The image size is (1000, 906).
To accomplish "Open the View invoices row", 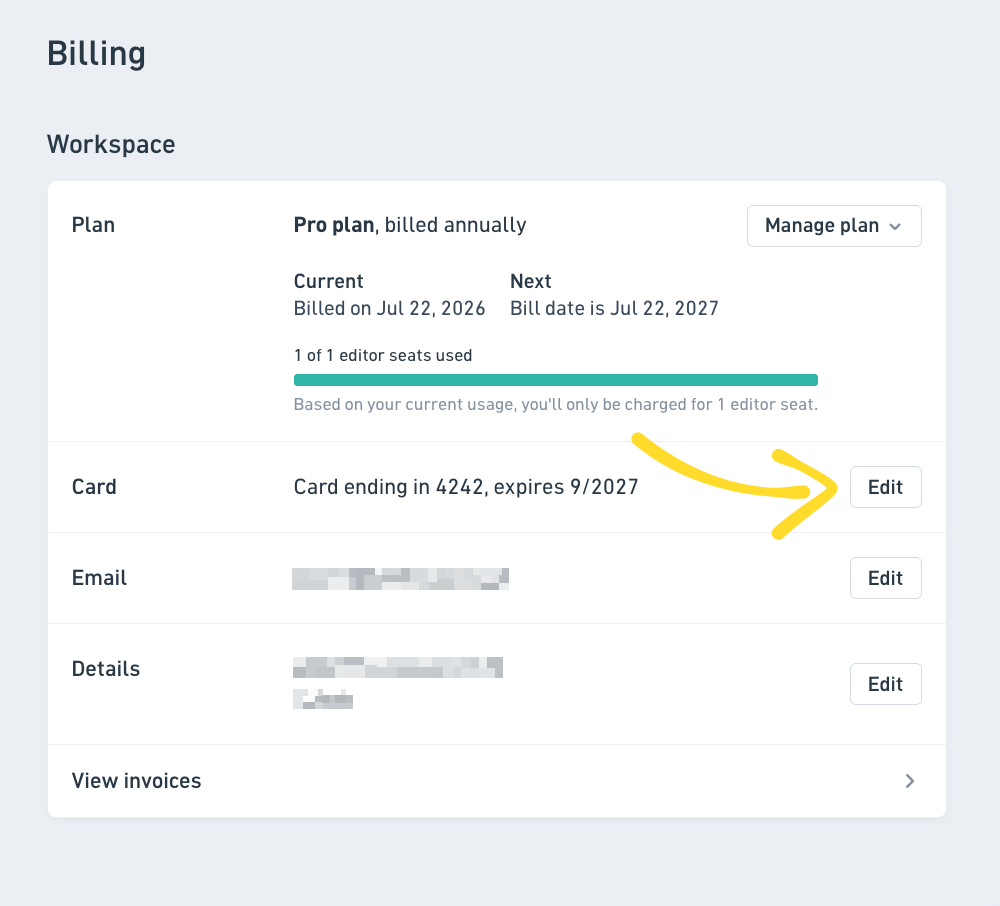I will point(497,781).
